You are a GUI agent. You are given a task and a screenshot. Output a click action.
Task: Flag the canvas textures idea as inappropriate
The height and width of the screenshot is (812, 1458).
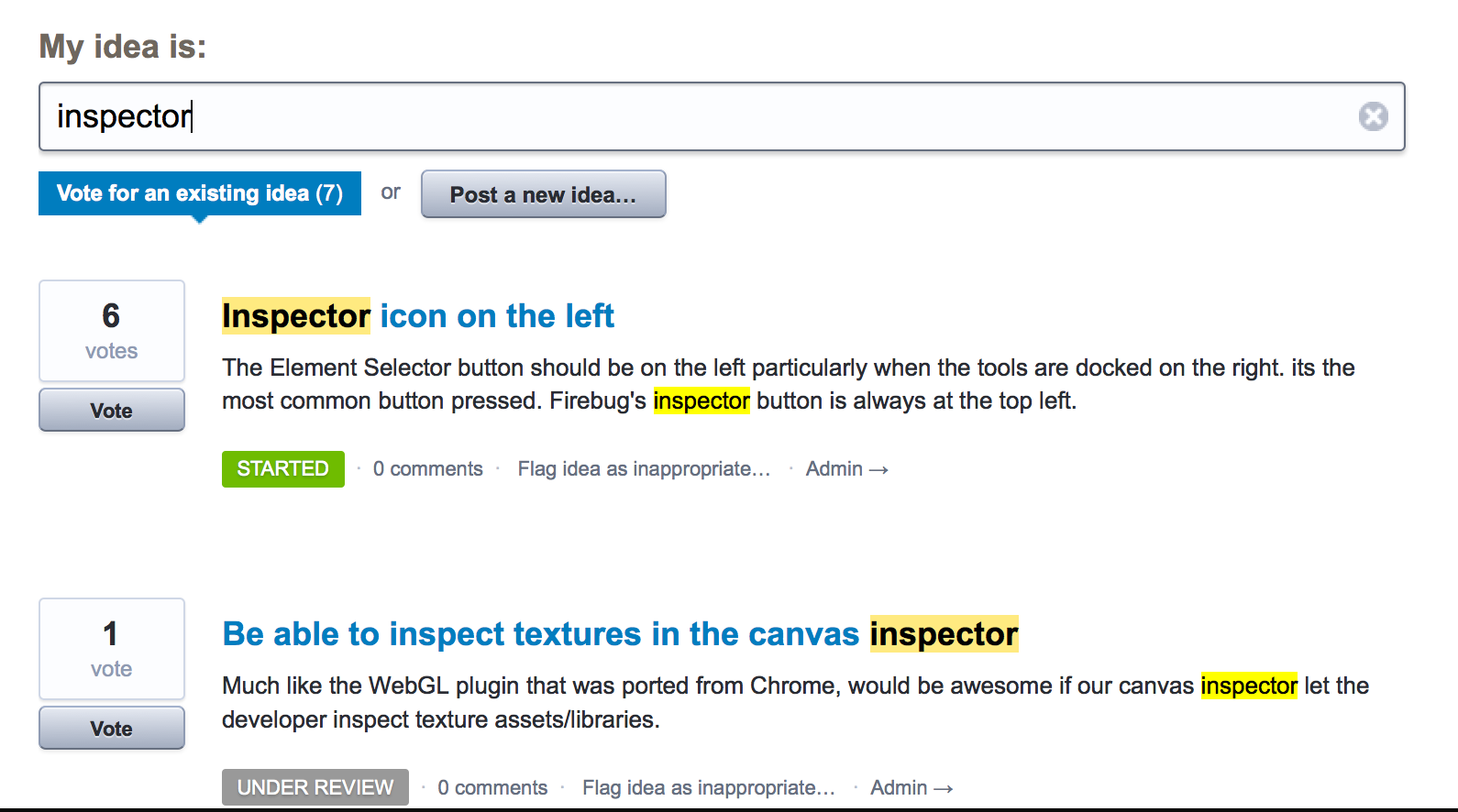(709, 788)
